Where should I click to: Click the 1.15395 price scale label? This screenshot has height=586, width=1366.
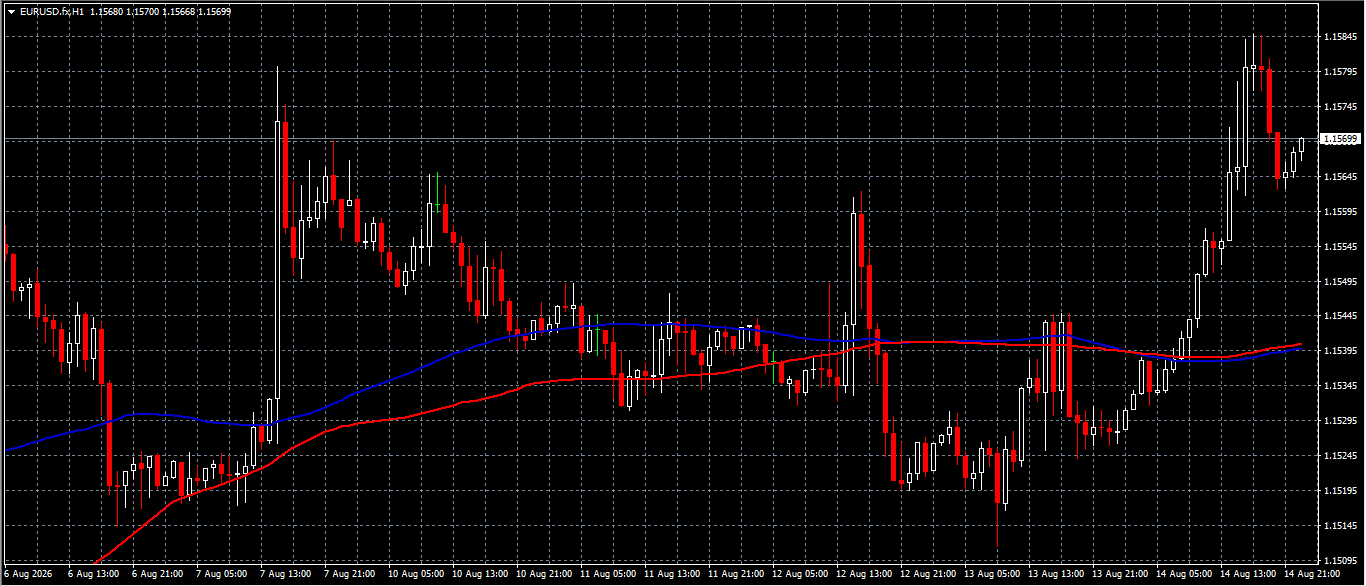(x=1339, y=351)
